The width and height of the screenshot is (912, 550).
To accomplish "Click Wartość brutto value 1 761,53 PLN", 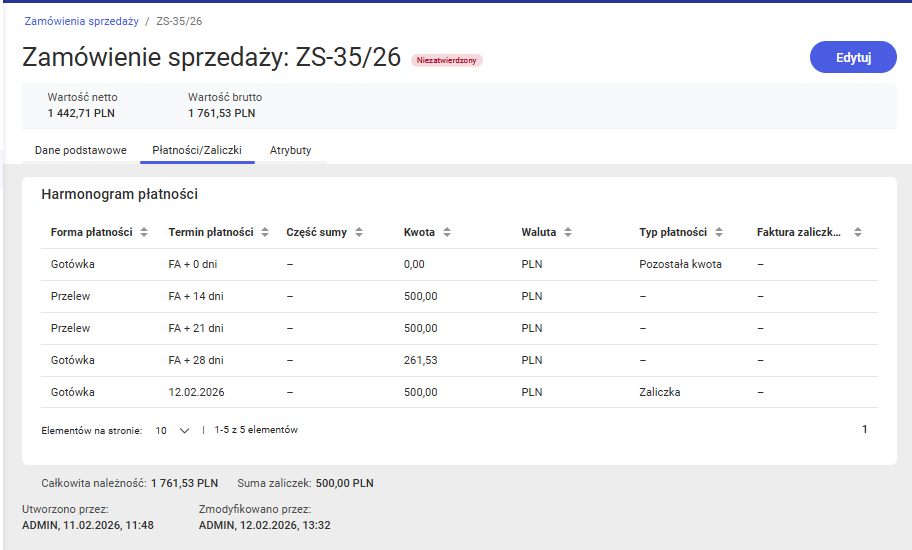I will [x=222, y=113].
